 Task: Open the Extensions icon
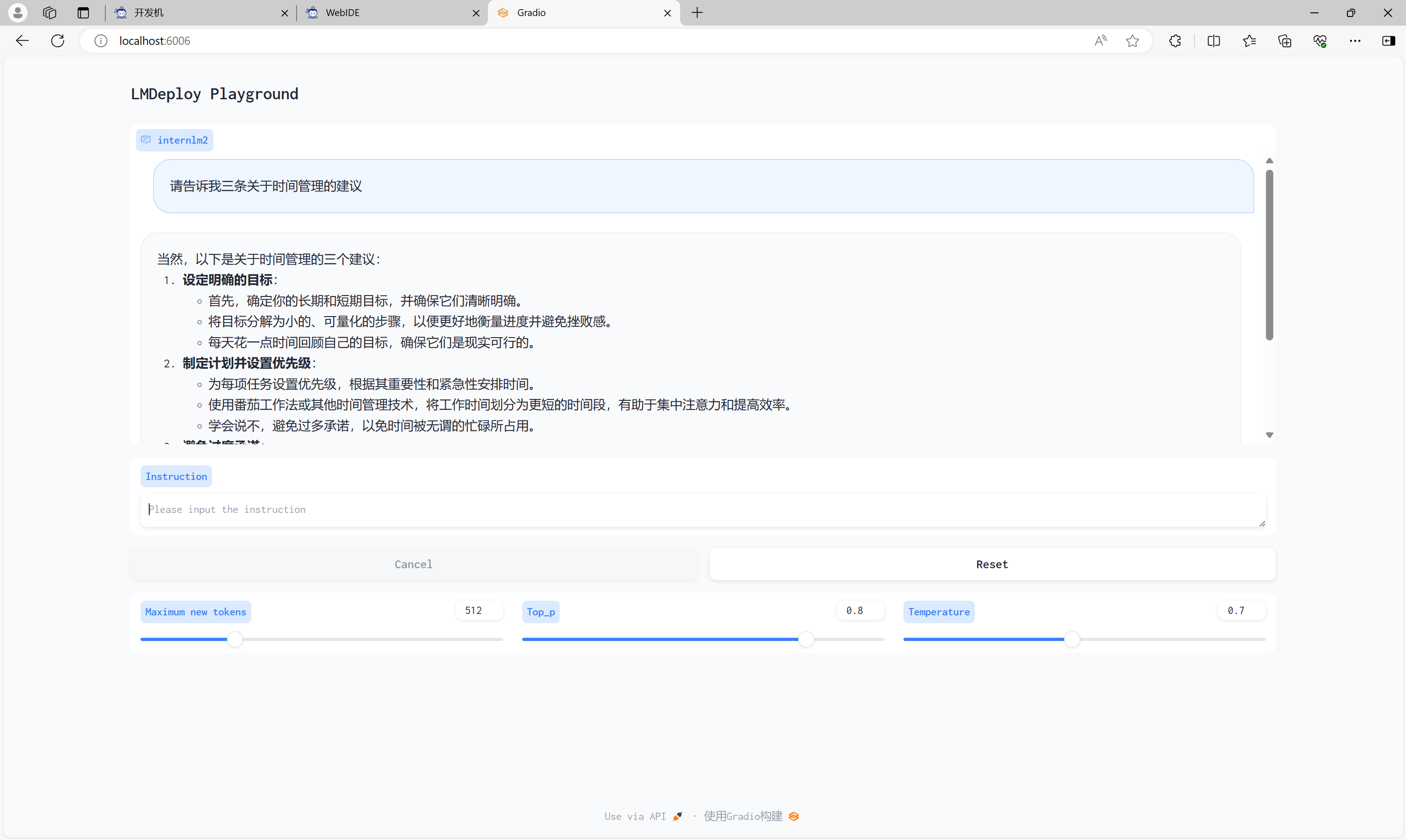[x=1175, y=41]
